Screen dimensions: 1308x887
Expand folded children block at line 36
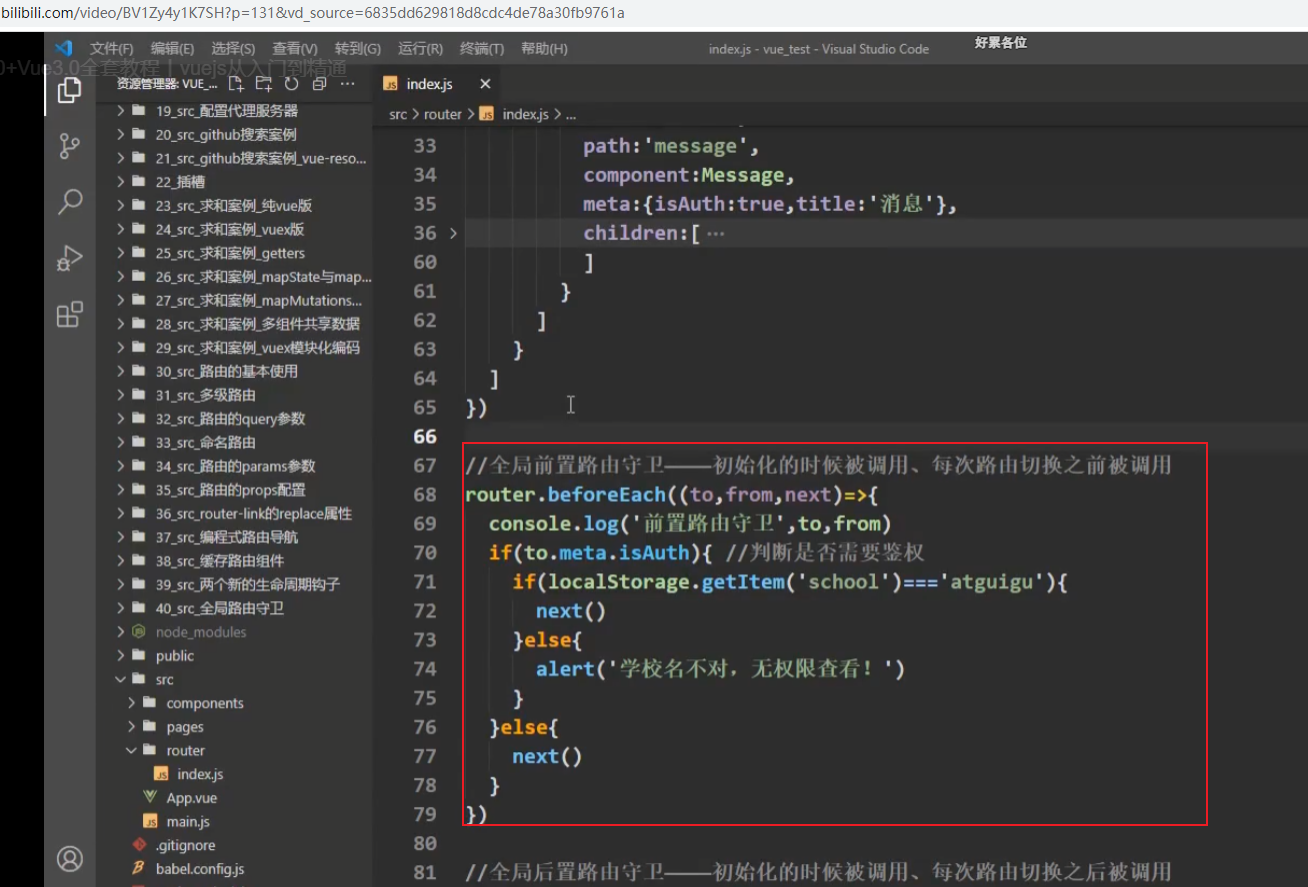[453, 233]
